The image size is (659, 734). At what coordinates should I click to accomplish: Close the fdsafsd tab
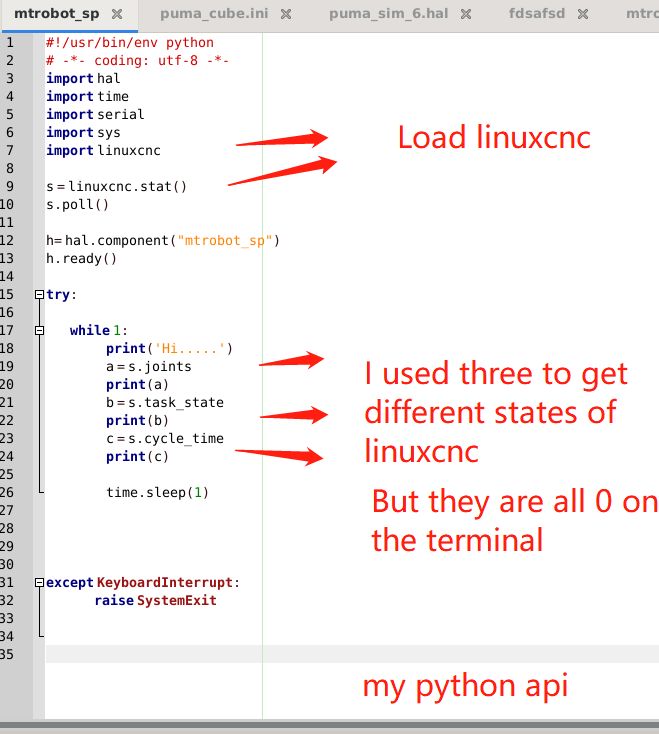point(583,15)
